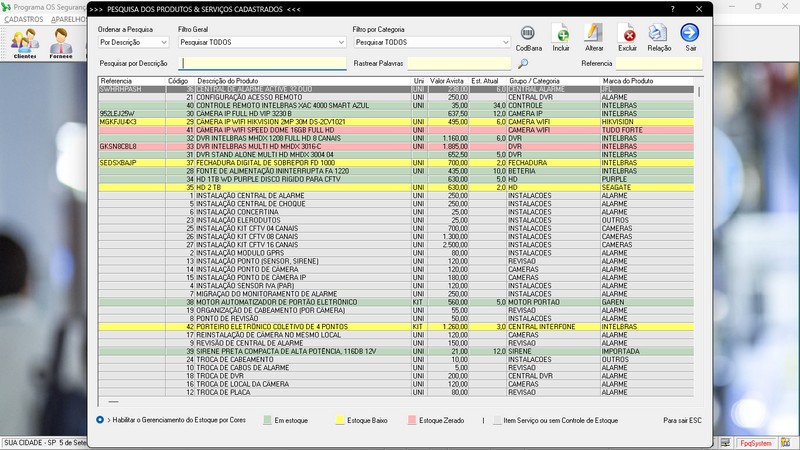Image resolution: width=800 pixels, height=450 pixels.
Task: Click the magnifier search icon
Action: coord(523,63)
